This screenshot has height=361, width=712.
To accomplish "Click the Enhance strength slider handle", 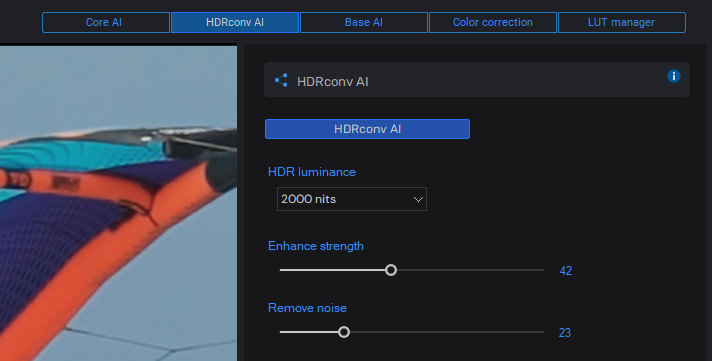I will coord(391,270).
